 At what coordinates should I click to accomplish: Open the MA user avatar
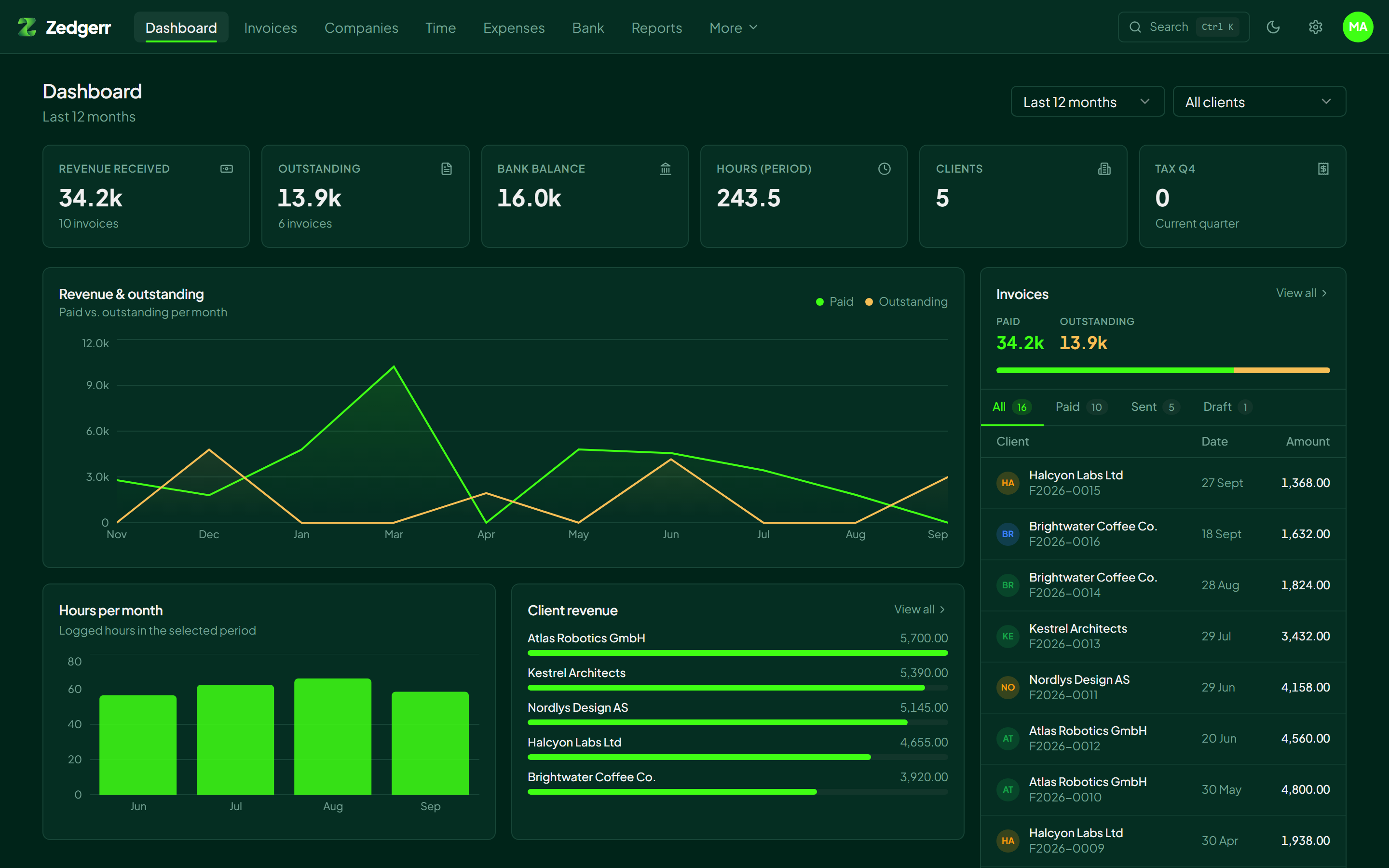(x=1358, y=27)
